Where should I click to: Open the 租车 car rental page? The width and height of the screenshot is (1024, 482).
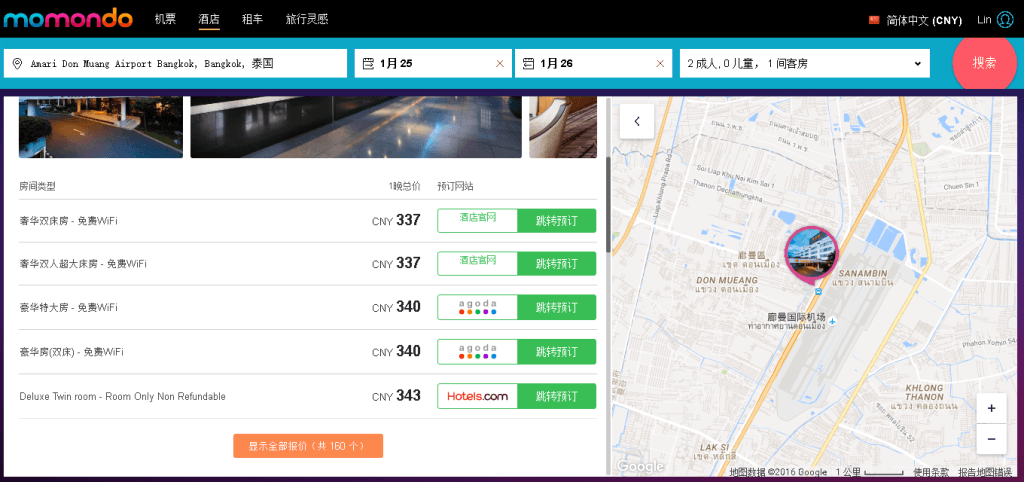[x=253, y=19]
